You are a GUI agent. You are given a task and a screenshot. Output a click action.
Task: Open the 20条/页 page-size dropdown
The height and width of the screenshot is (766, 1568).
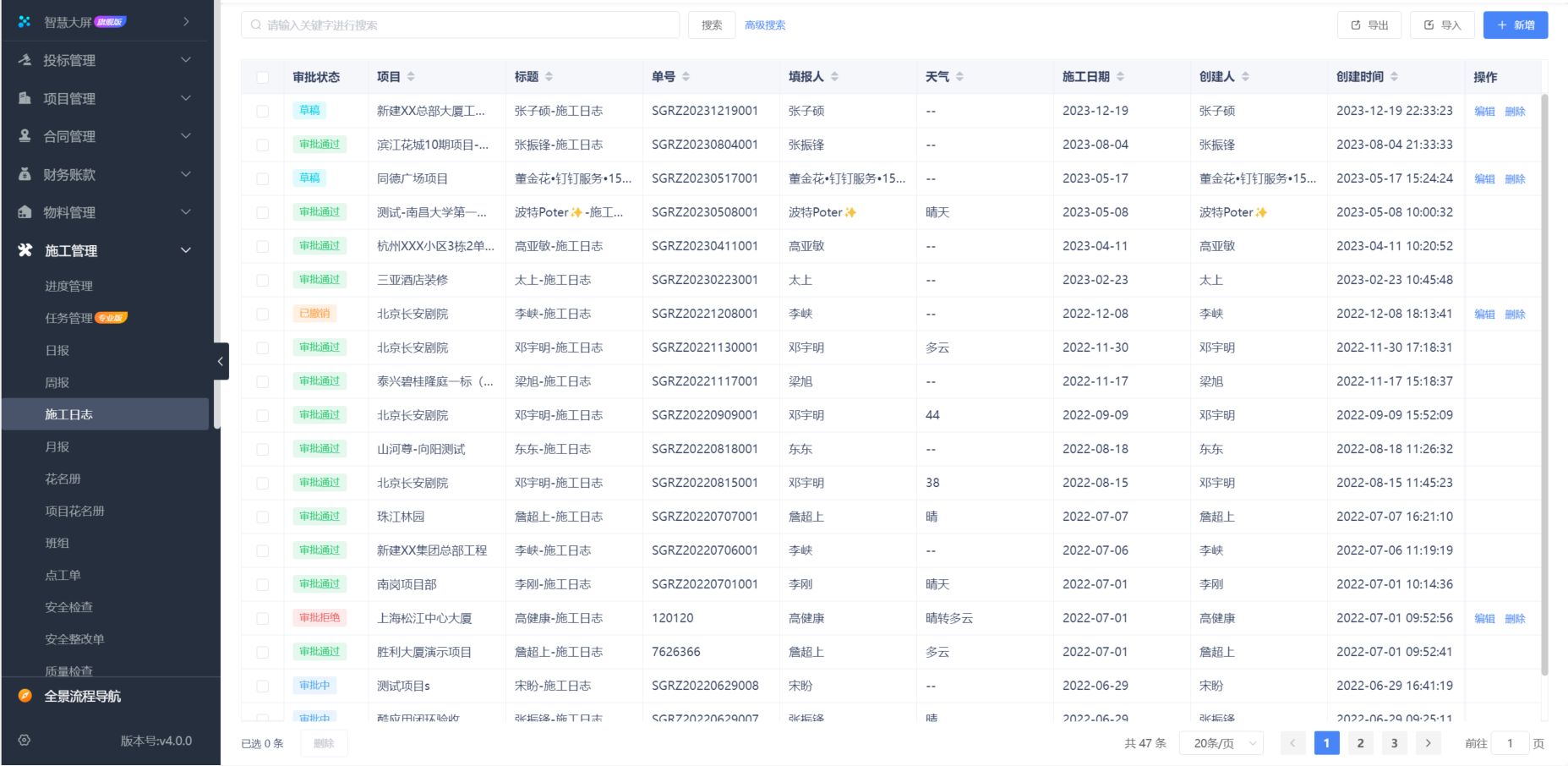[1221, 742]
